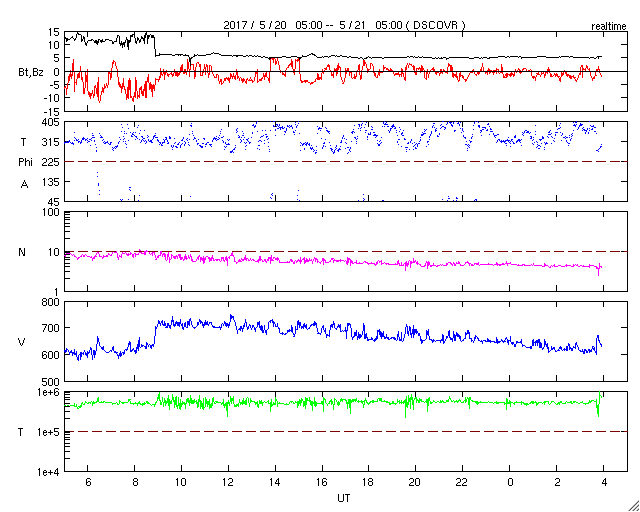Click the '14' hour tick on UT axis
Screen dimensions: 640x512
pos(275,482)
